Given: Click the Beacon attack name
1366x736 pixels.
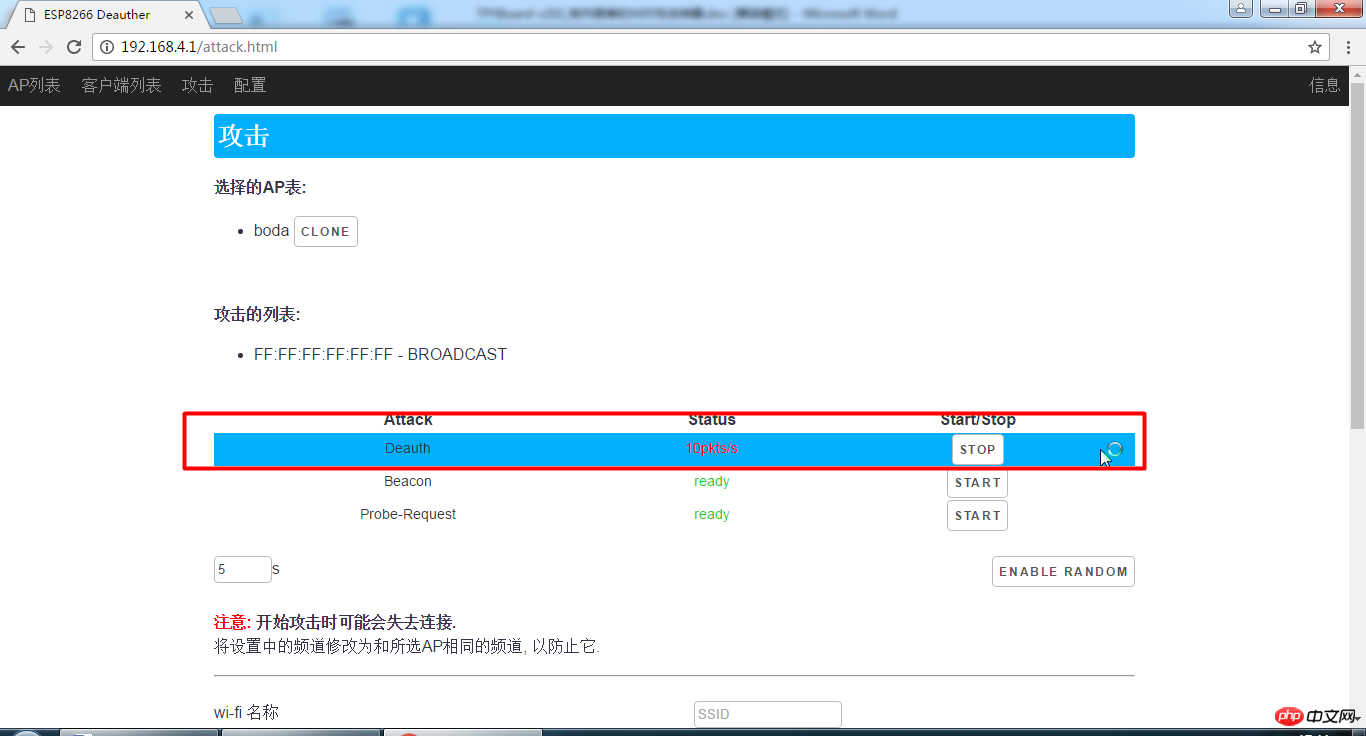Looking at the screenshot, I should [x=408, y=482].
